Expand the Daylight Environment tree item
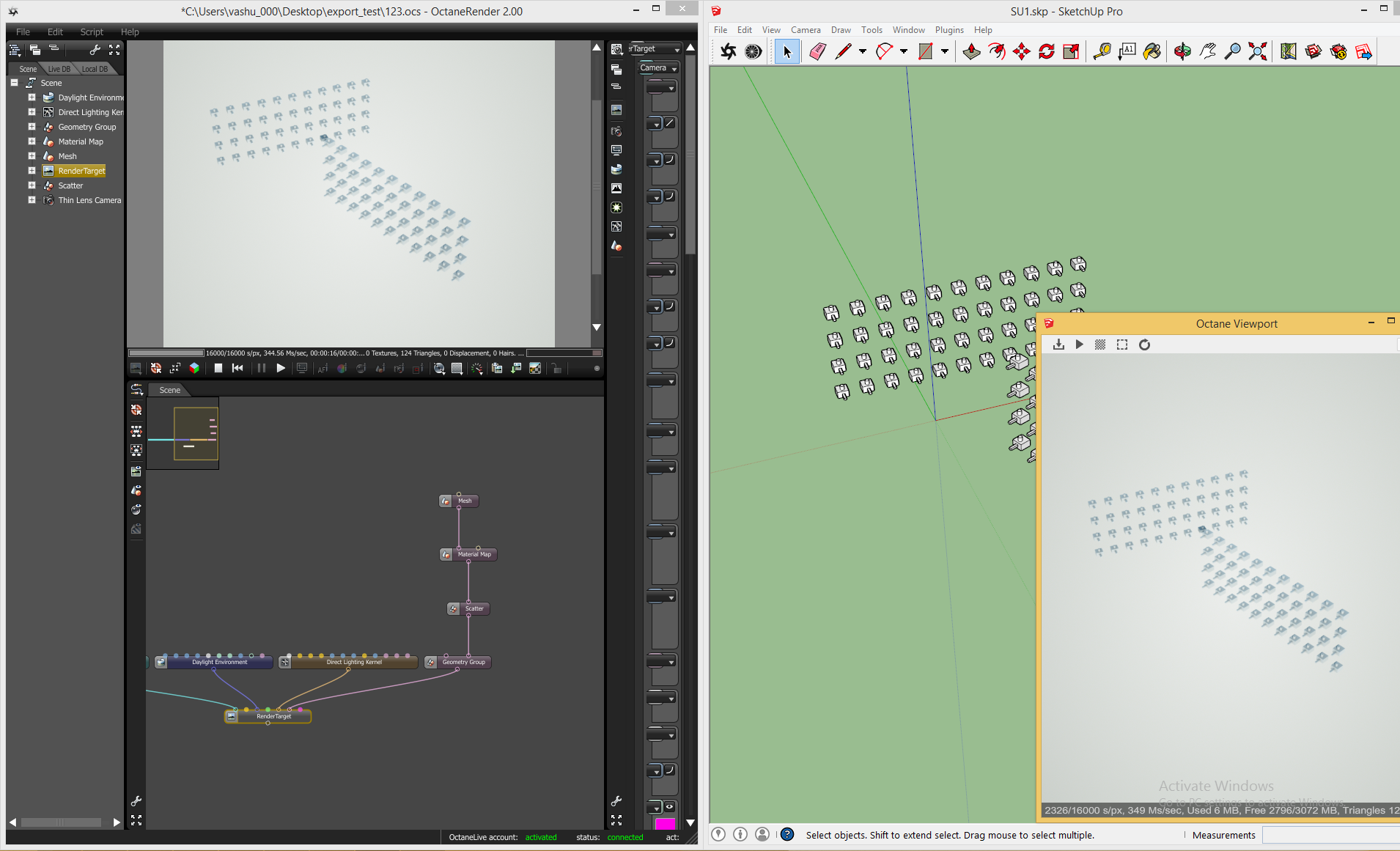Image resolution: width=1400 pixels, height=851 pixels. [x=32, y=97]
